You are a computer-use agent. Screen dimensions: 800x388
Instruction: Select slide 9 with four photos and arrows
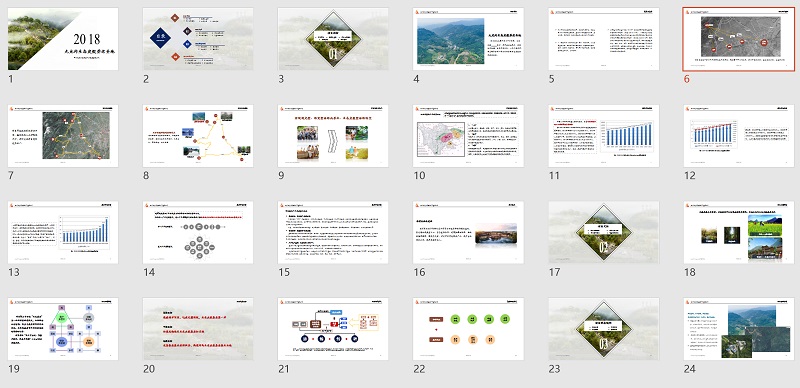(333, 136)
